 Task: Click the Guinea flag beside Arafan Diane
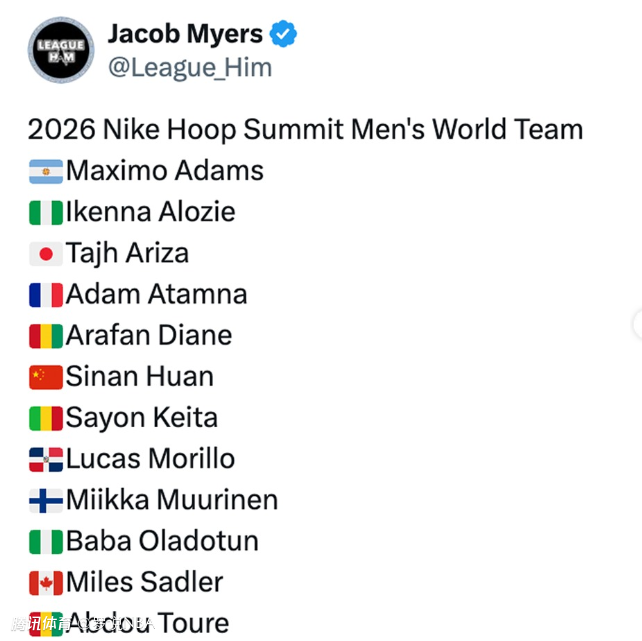click(46, 336)
